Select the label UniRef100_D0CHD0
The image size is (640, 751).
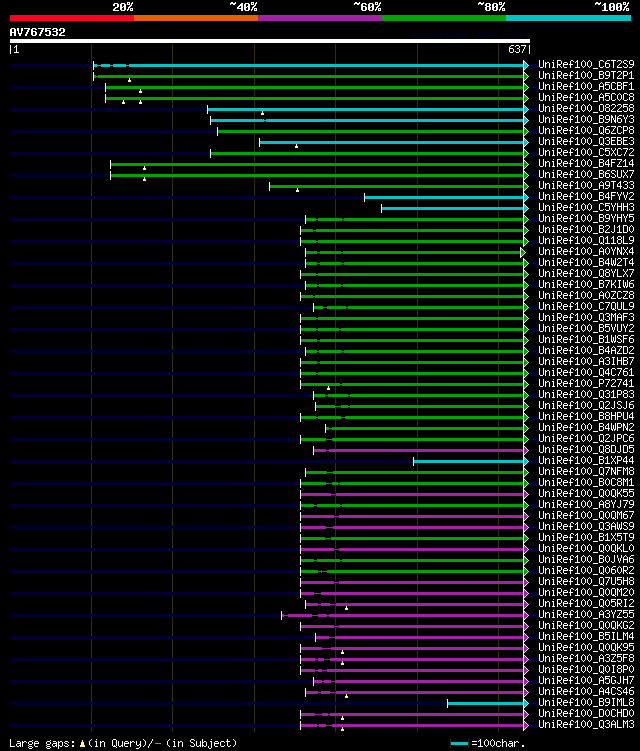tap(586, 714)
